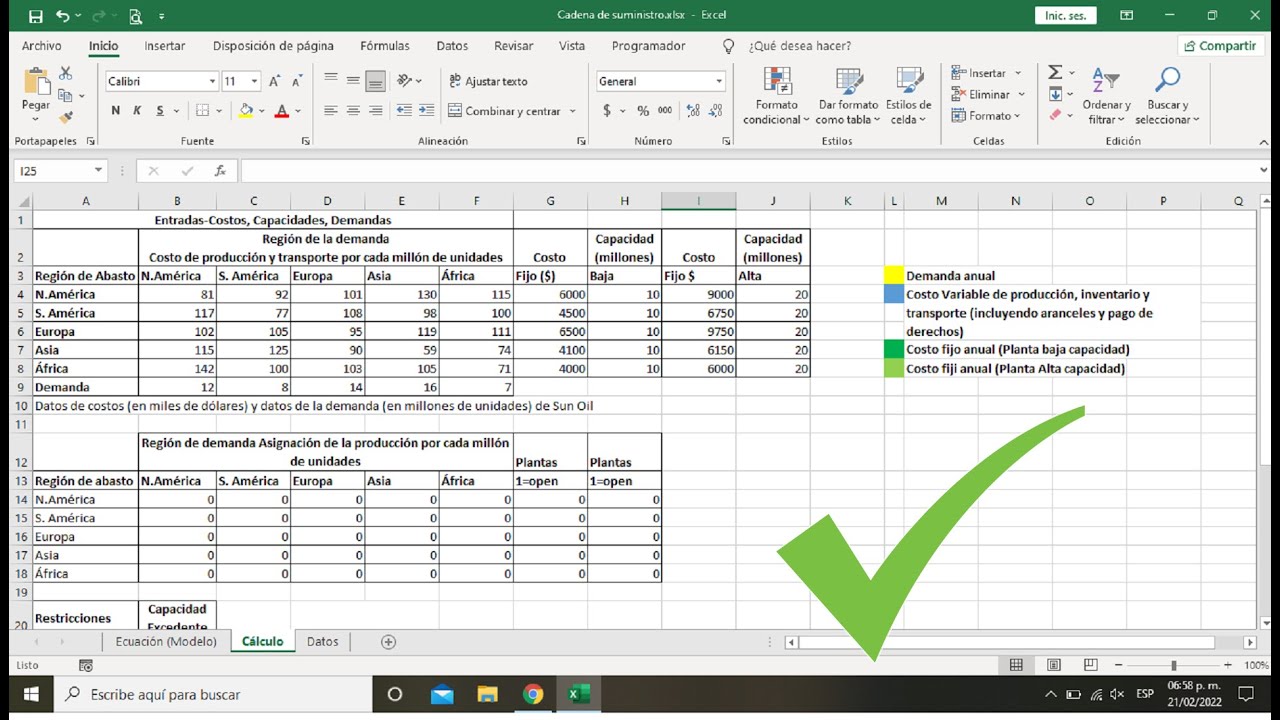Image resolution: width=1280 pixels, height=720 pixels.
Task: Open Buscar y seleccionar tool
Action: click(x=1167, y=97)
